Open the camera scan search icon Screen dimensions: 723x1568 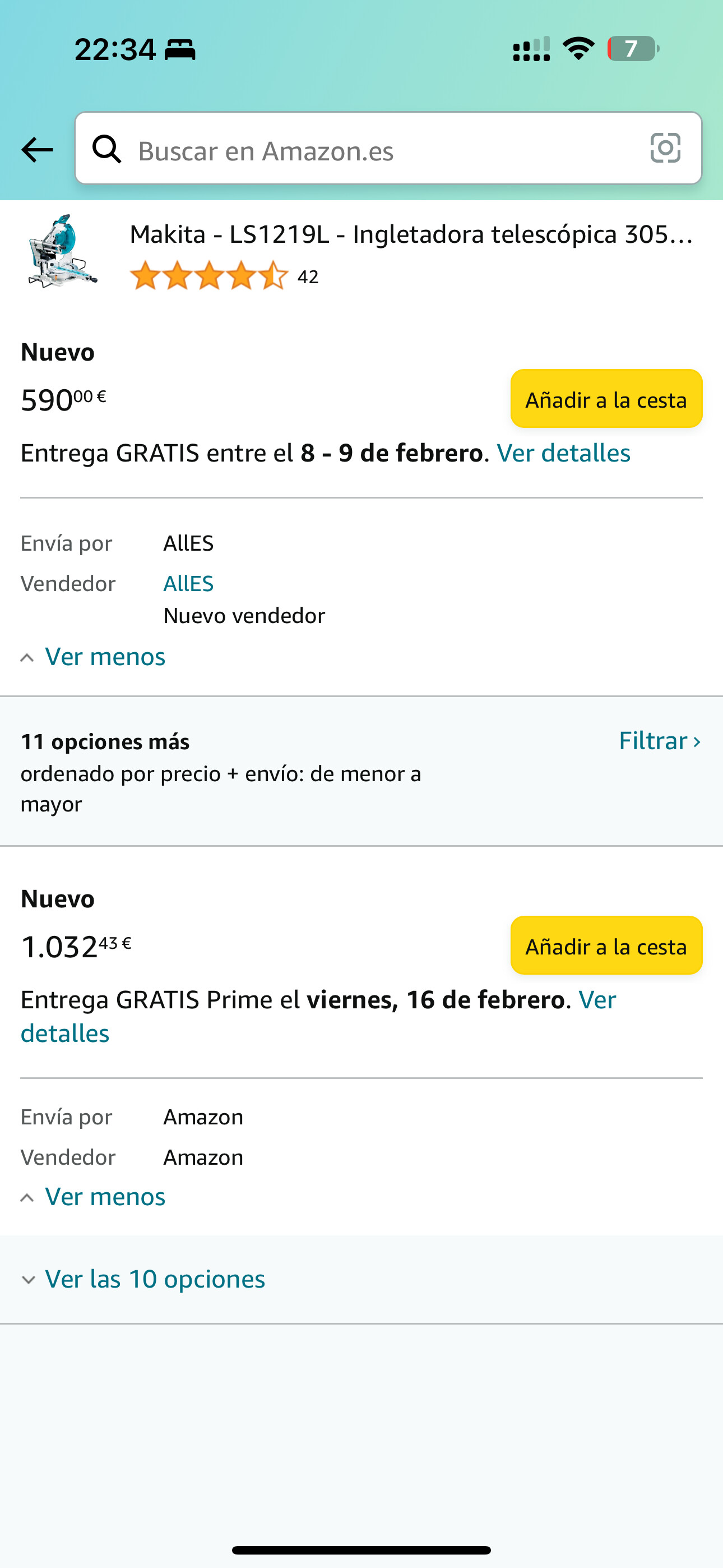tap(665, 148)
